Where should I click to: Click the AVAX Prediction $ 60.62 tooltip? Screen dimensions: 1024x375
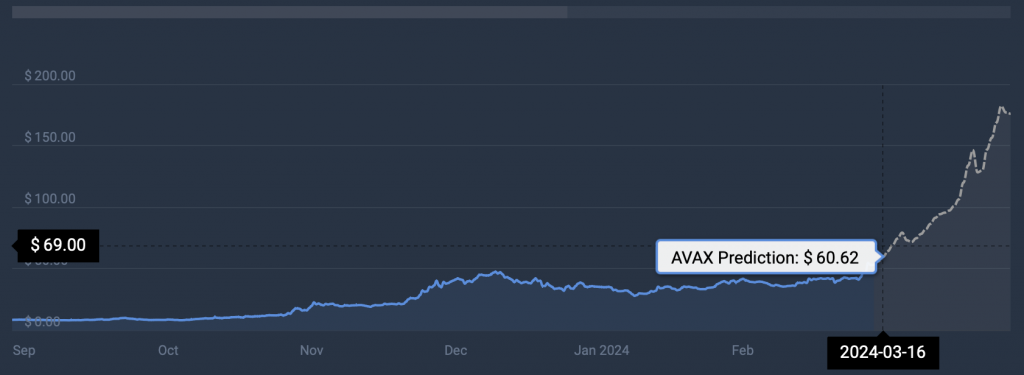[x=765, y=257]
